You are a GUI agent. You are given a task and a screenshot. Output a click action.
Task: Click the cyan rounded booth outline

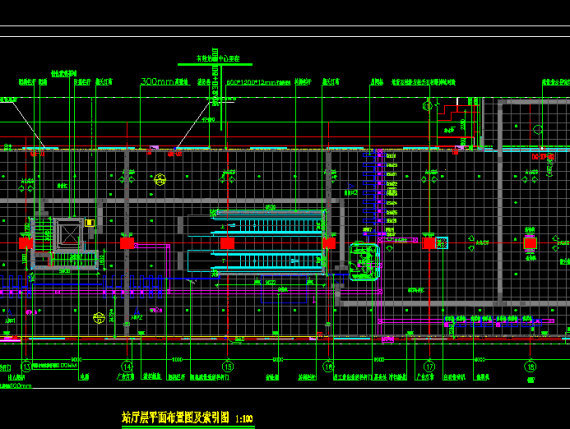click(x=365, y=262)
